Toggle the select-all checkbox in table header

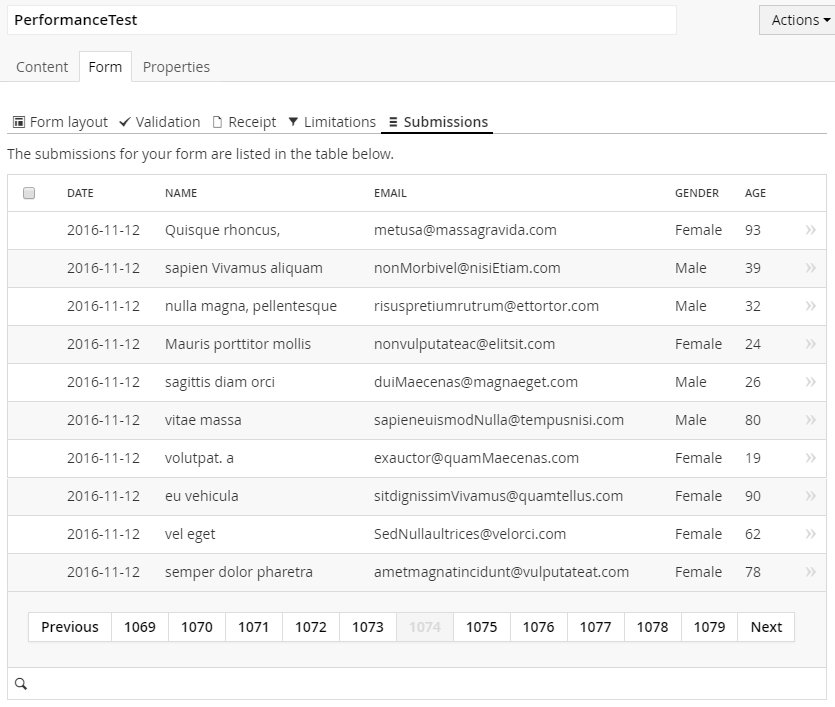29,190
